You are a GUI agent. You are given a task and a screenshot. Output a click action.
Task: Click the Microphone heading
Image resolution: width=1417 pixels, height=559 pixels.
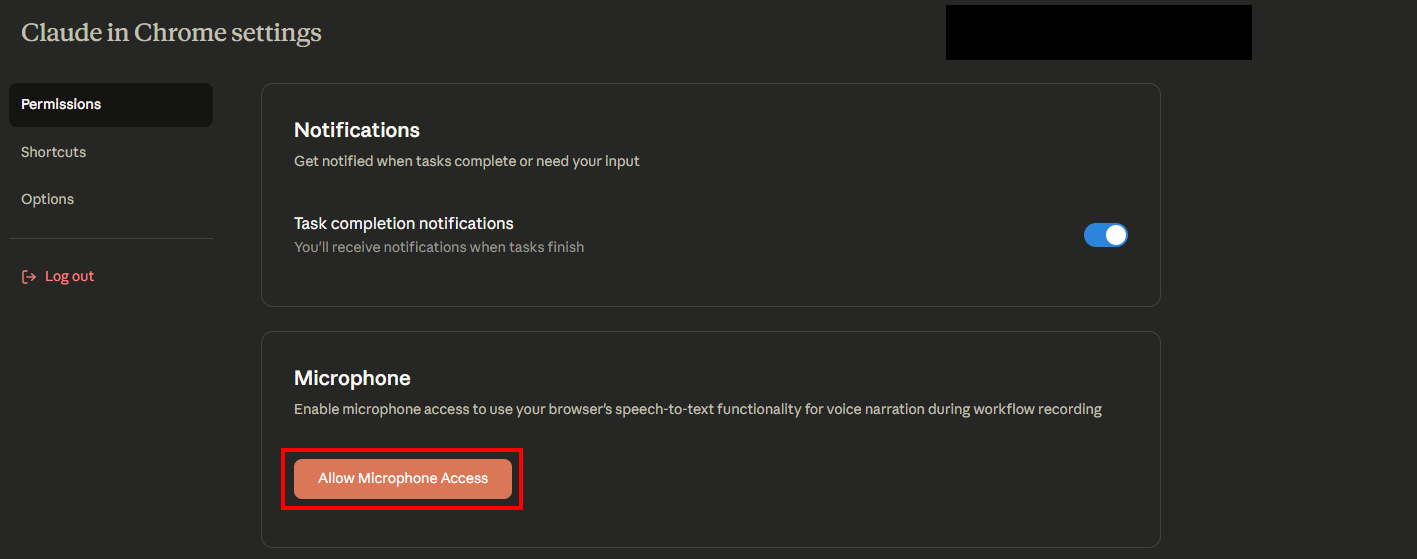pos(352,378)
